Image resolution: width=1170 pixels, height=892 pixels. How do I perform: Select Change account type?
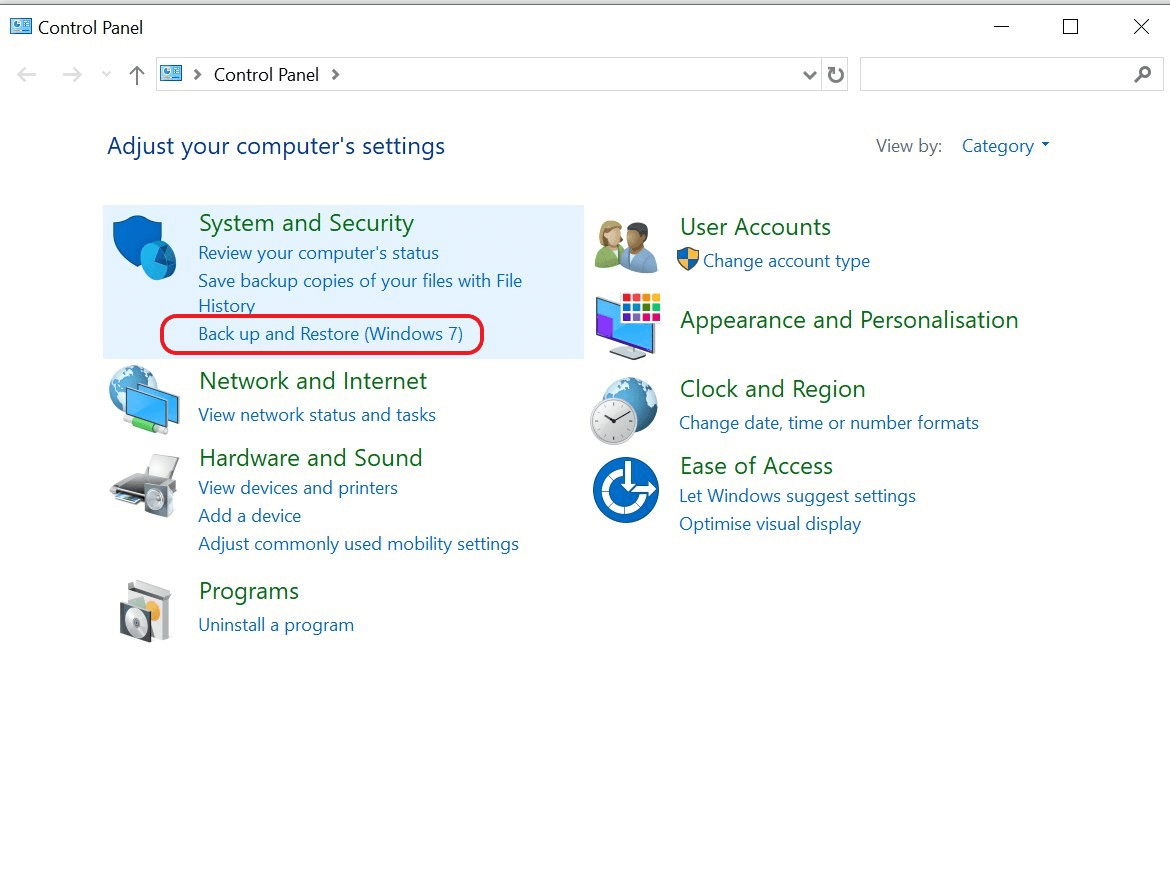[x=786, y=260]
